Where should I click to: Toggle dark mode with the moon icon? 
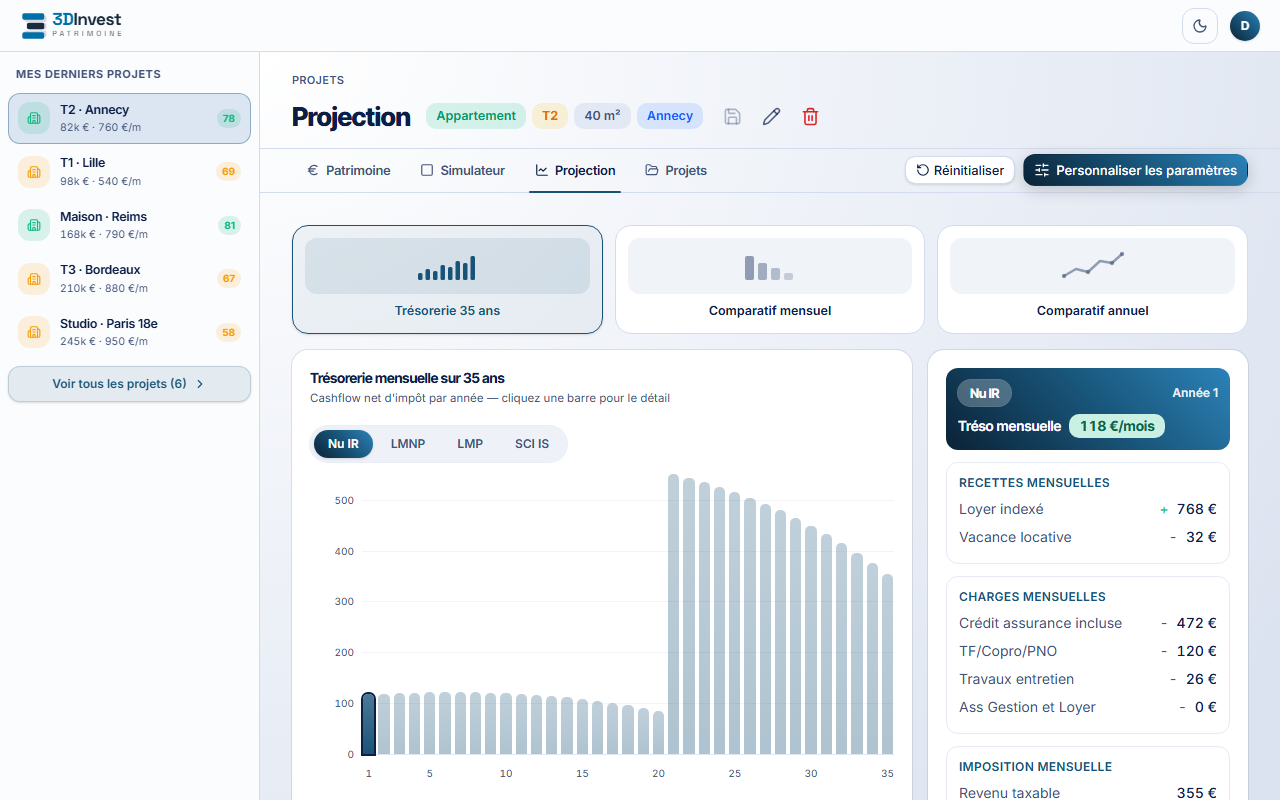click(1200, 26)
